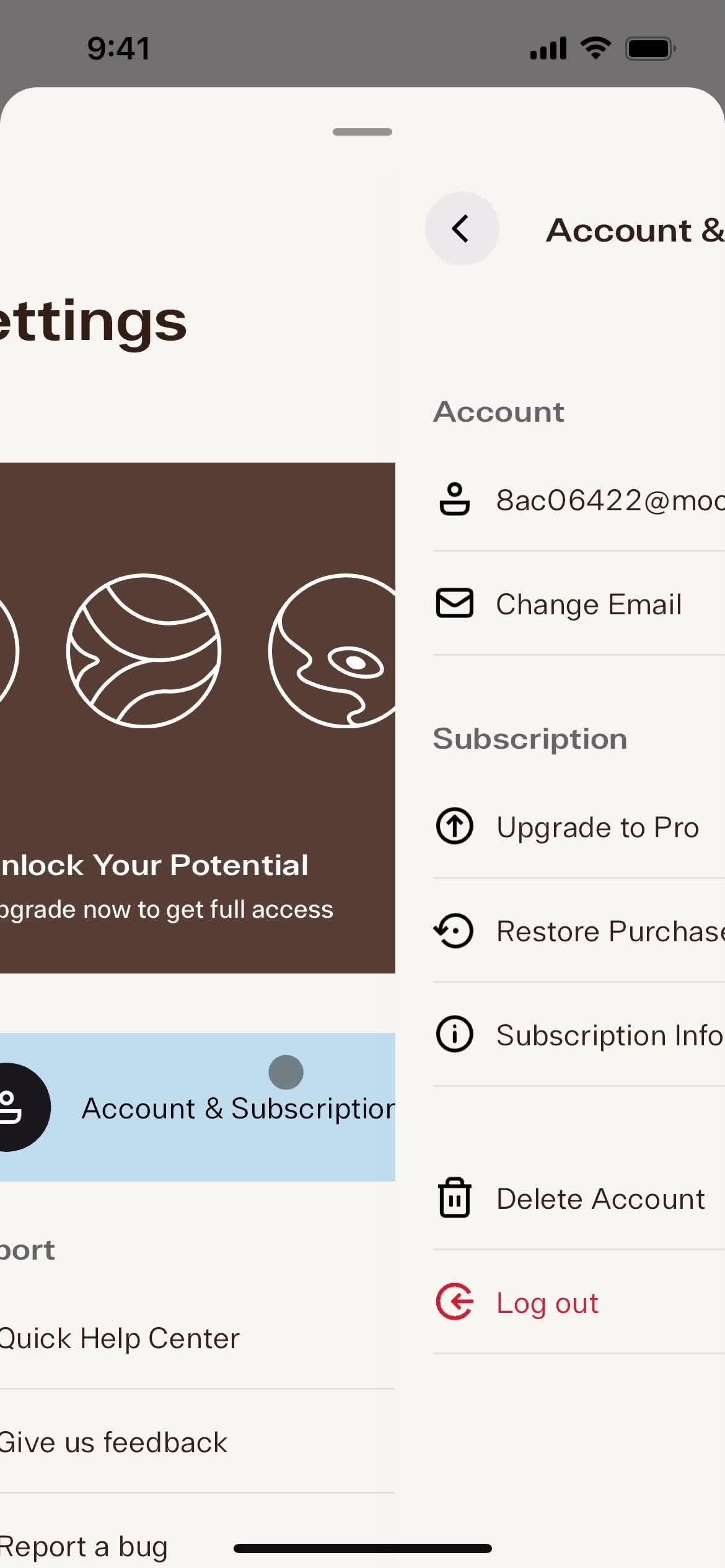725x1568 pixels.
Task: Tap the red Log out arrow icon
Action: 454,1302
